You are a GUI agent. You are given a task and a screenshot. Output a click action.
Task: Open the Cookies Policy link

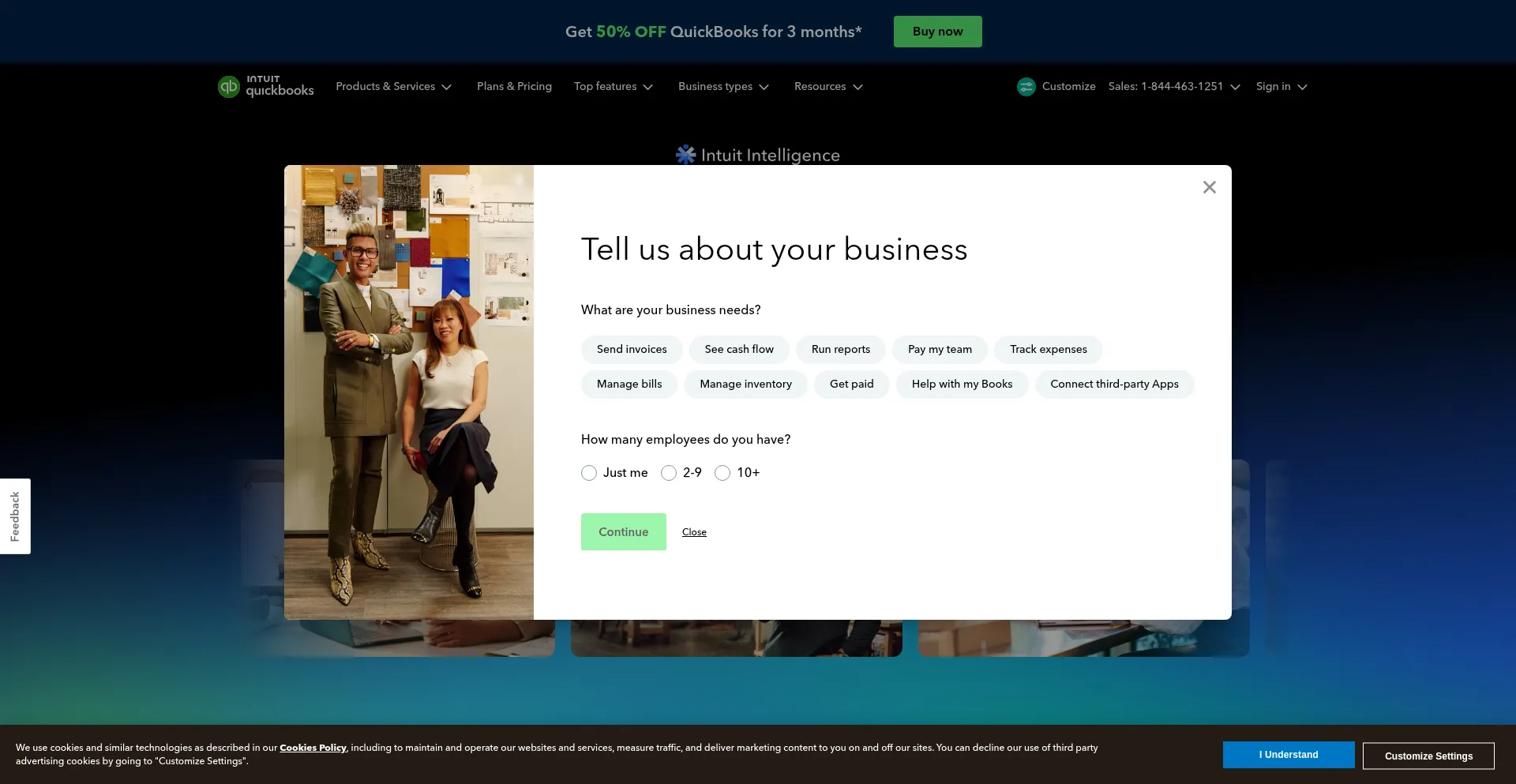(x=313, y=748)
